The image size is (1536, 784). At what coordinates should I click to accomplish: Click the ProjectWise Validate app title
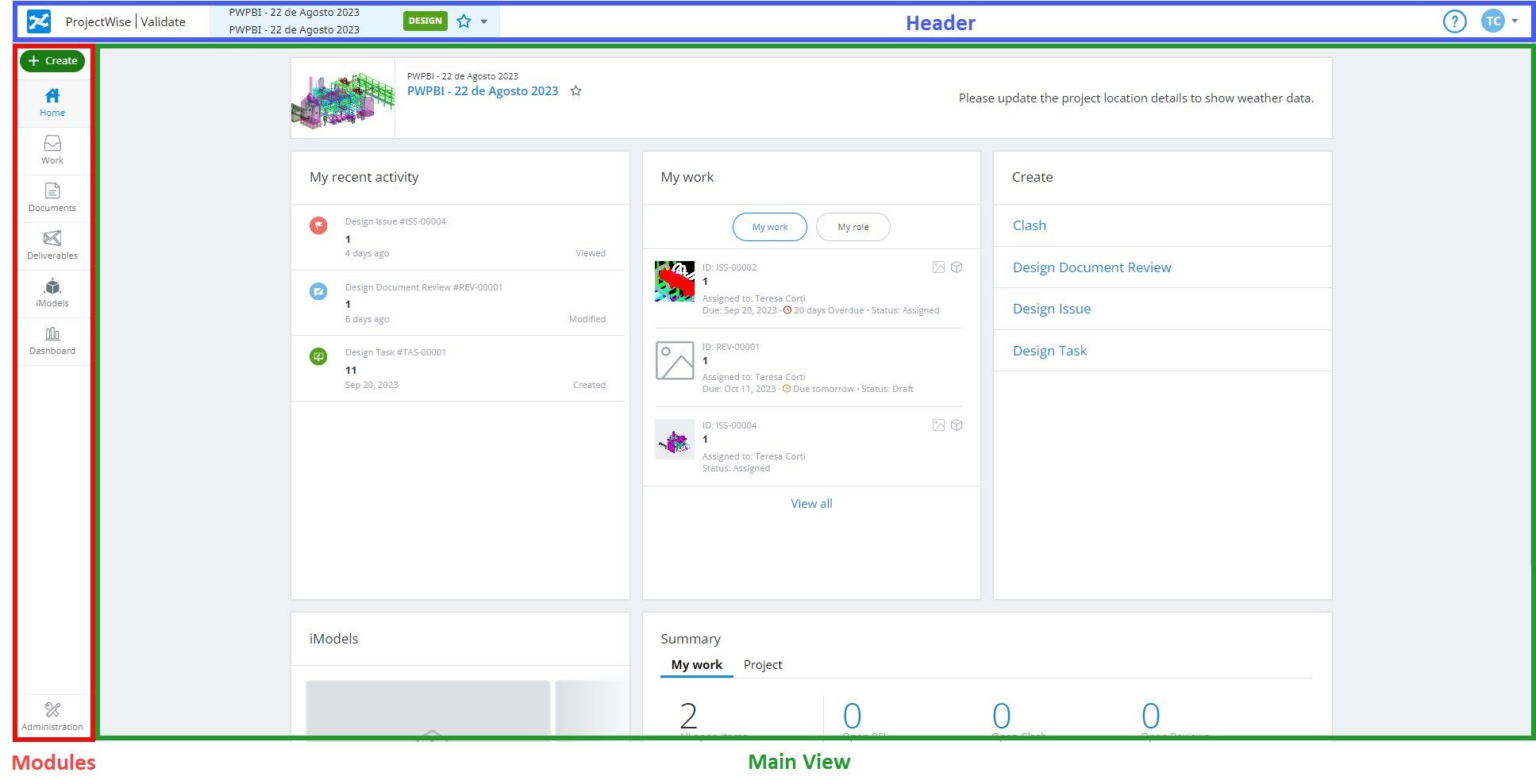click(x=125, y=21)
